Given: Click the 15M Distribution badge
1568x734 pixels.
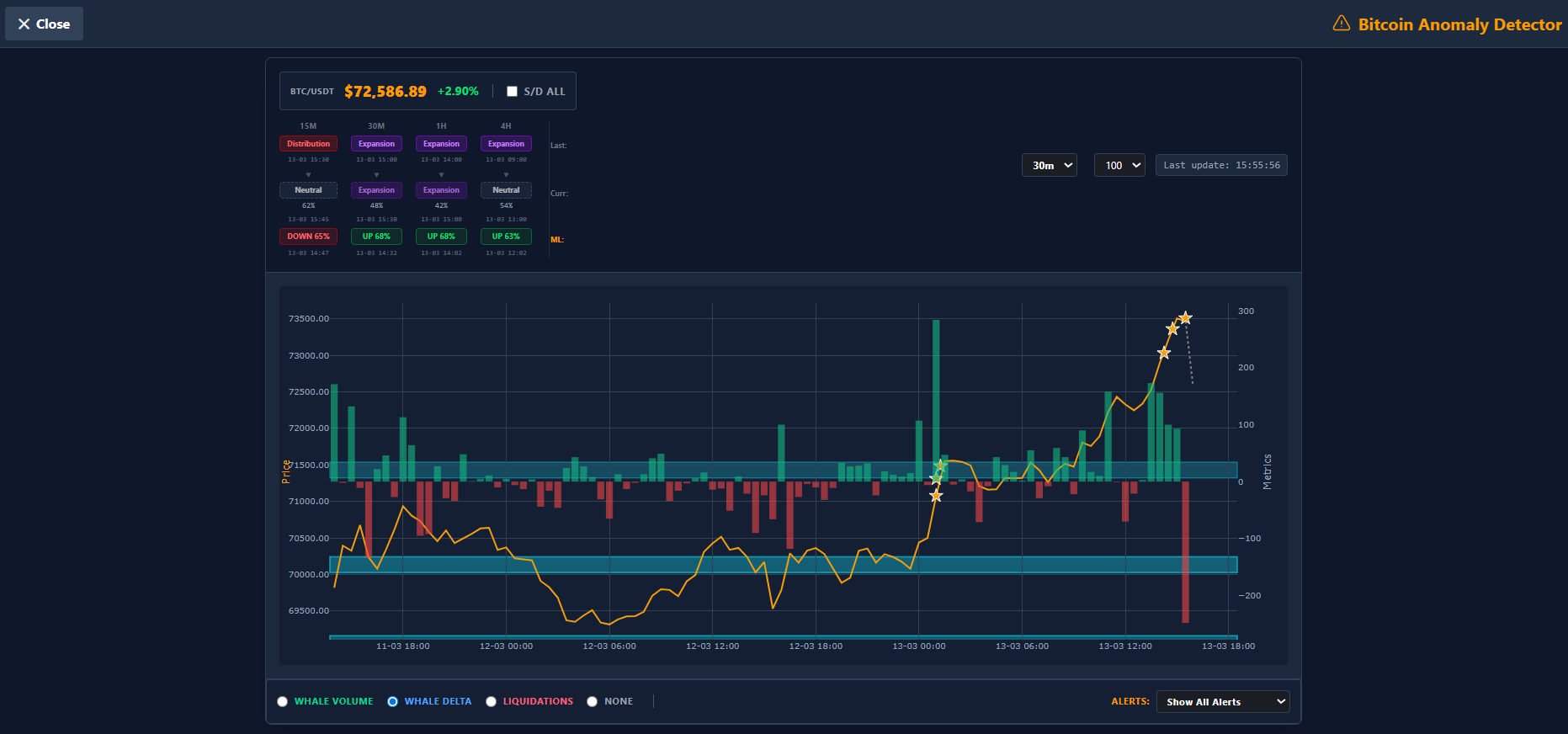Looking at the screenshot, I should coord(308,144).
